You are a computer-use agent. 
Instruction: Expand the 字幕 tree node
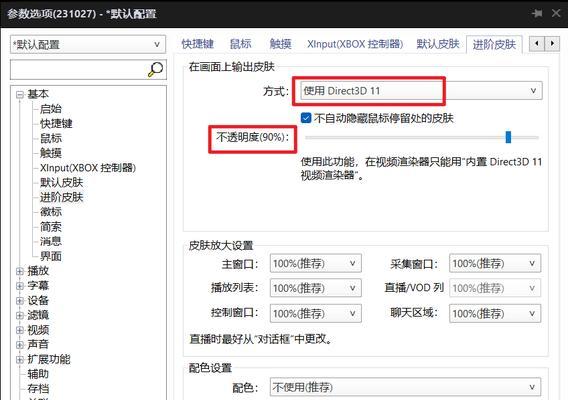tap(20, 286)
